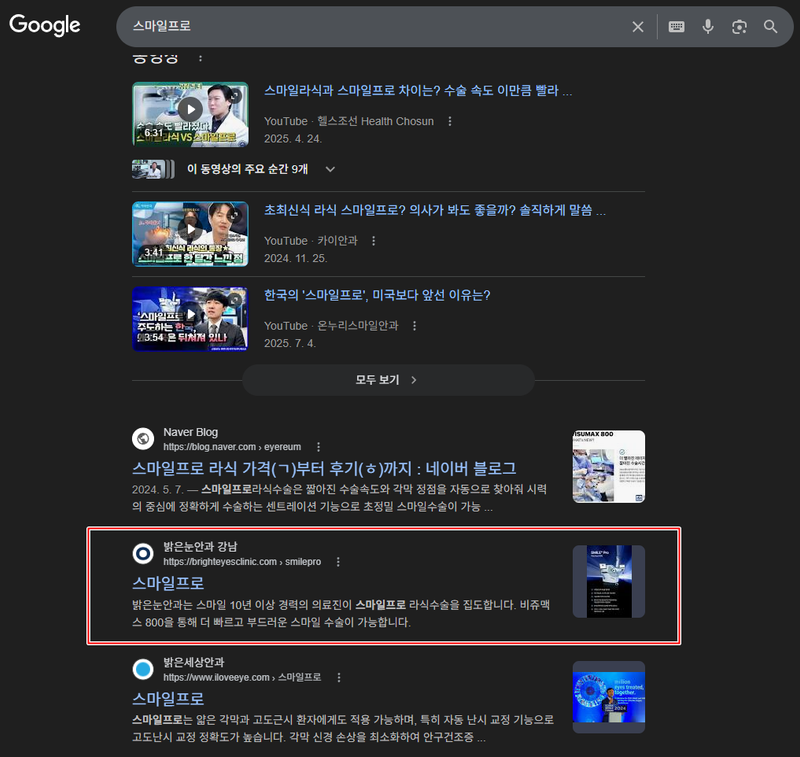Open video 한국의 '스마일프로', 미국보다 앞선 이유는?
Viewport: 800px width, 757px height.
tap(377, 295)
